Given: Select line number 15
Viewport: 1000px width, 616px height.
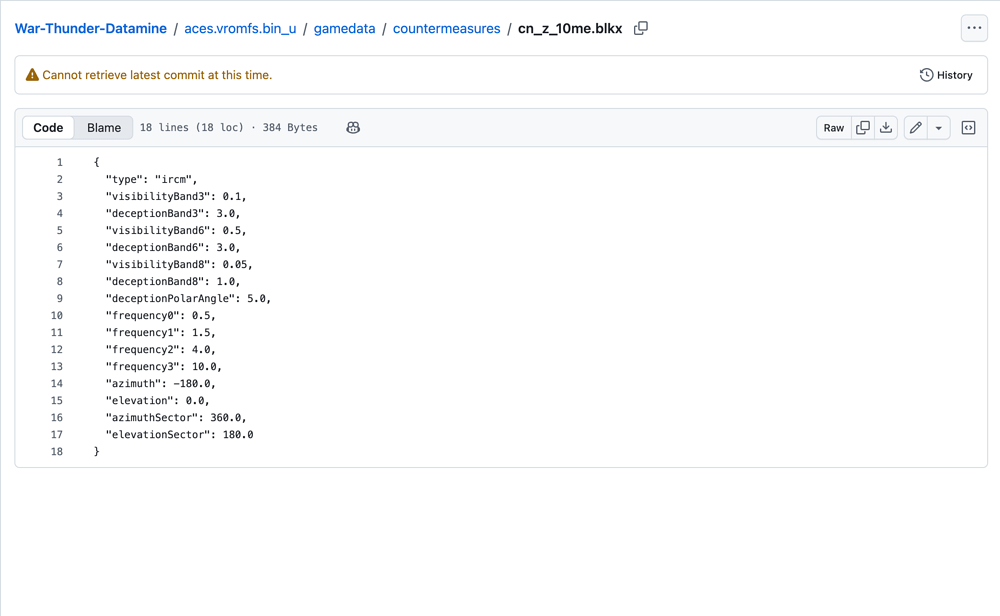Looking at the screenshot, I should 57,400.
